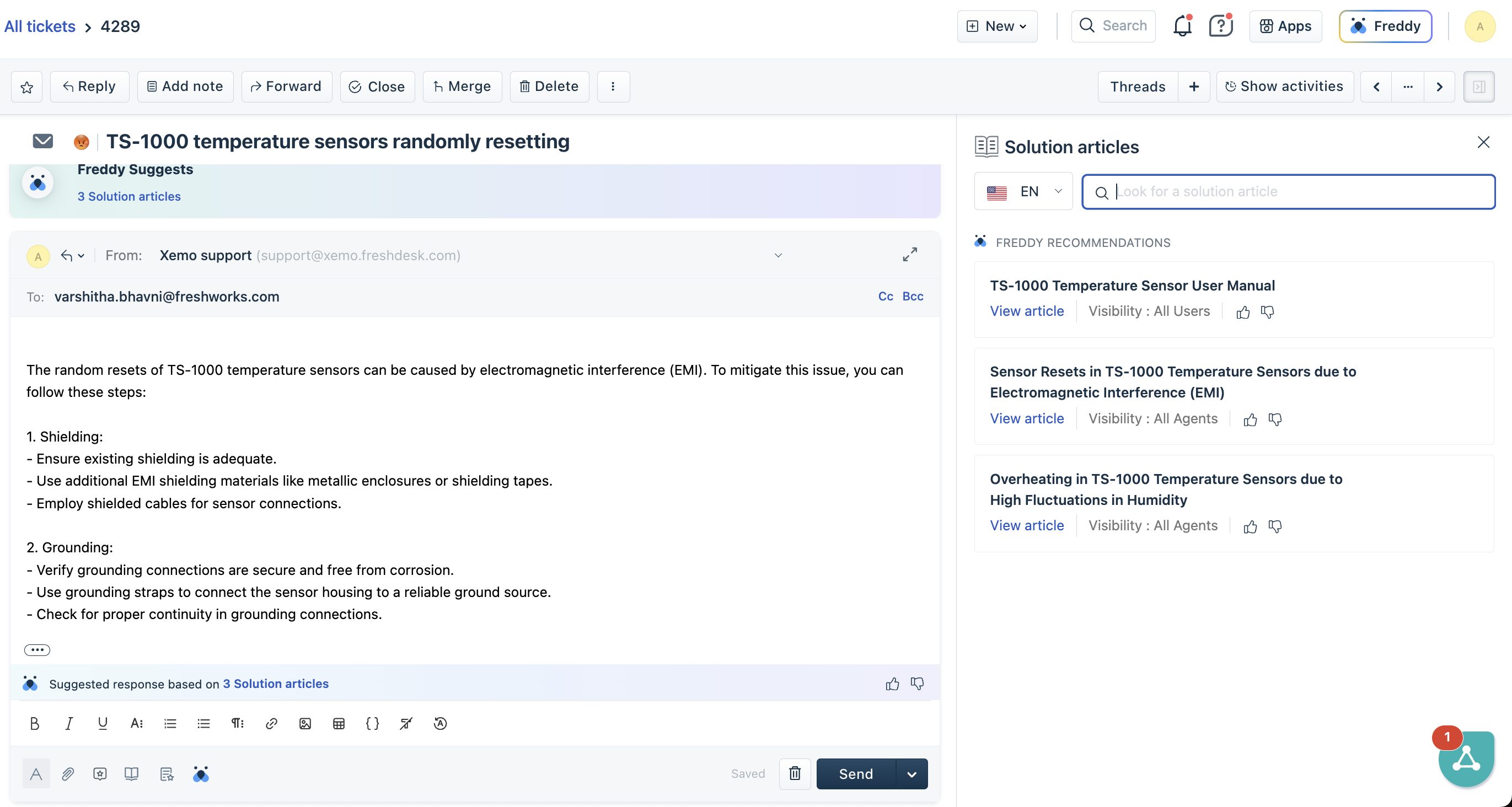Expand the quoted text ellipsis
1512x807 pixels.
point(37,650)
